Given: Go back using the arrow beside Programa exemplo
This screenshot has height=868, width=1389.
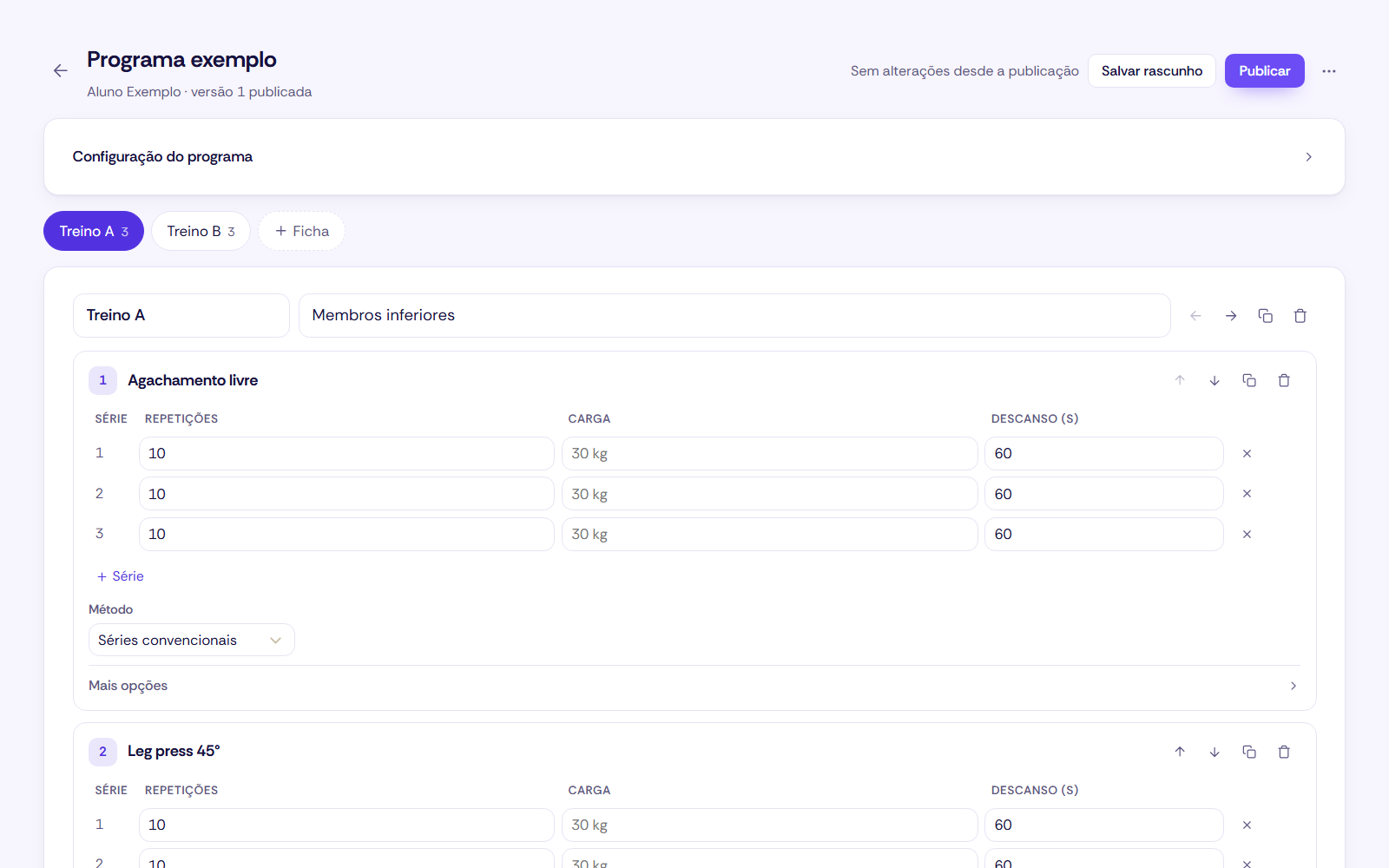Looking at the screenshot, I should tap(61, 71).
